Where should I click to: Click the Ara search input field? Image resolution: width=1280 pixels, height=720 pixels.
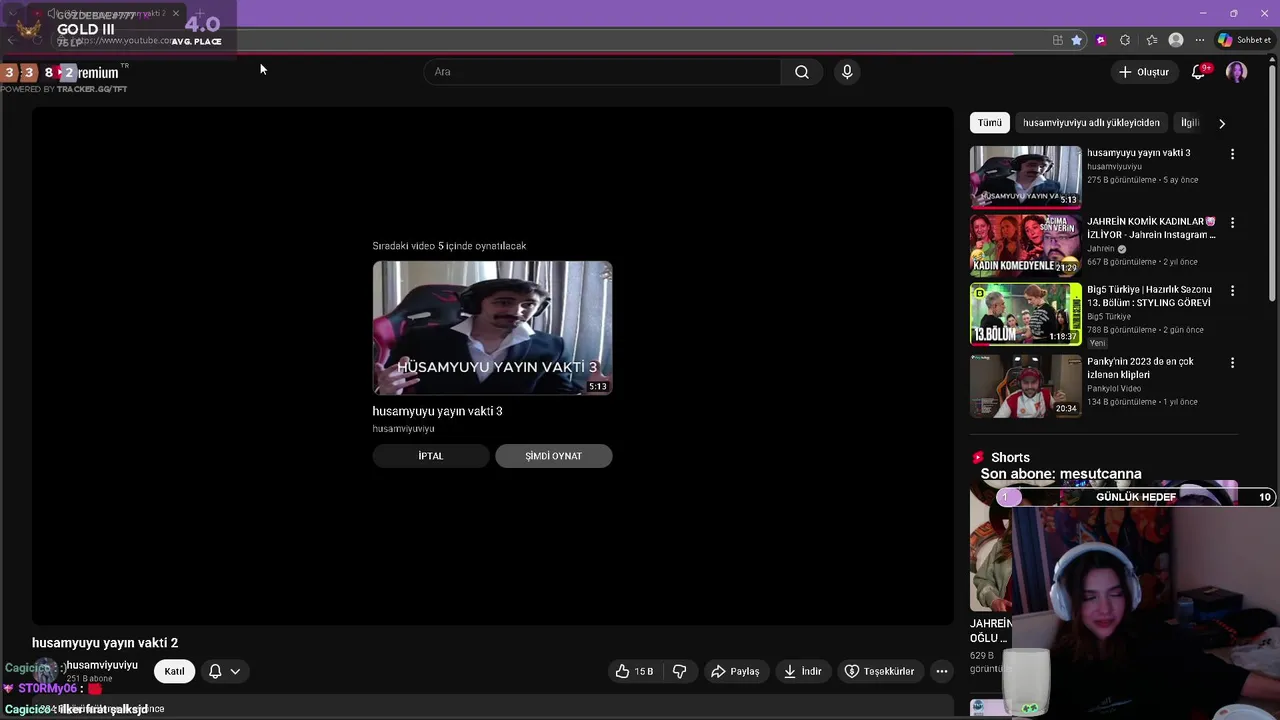tap(603, 72)
